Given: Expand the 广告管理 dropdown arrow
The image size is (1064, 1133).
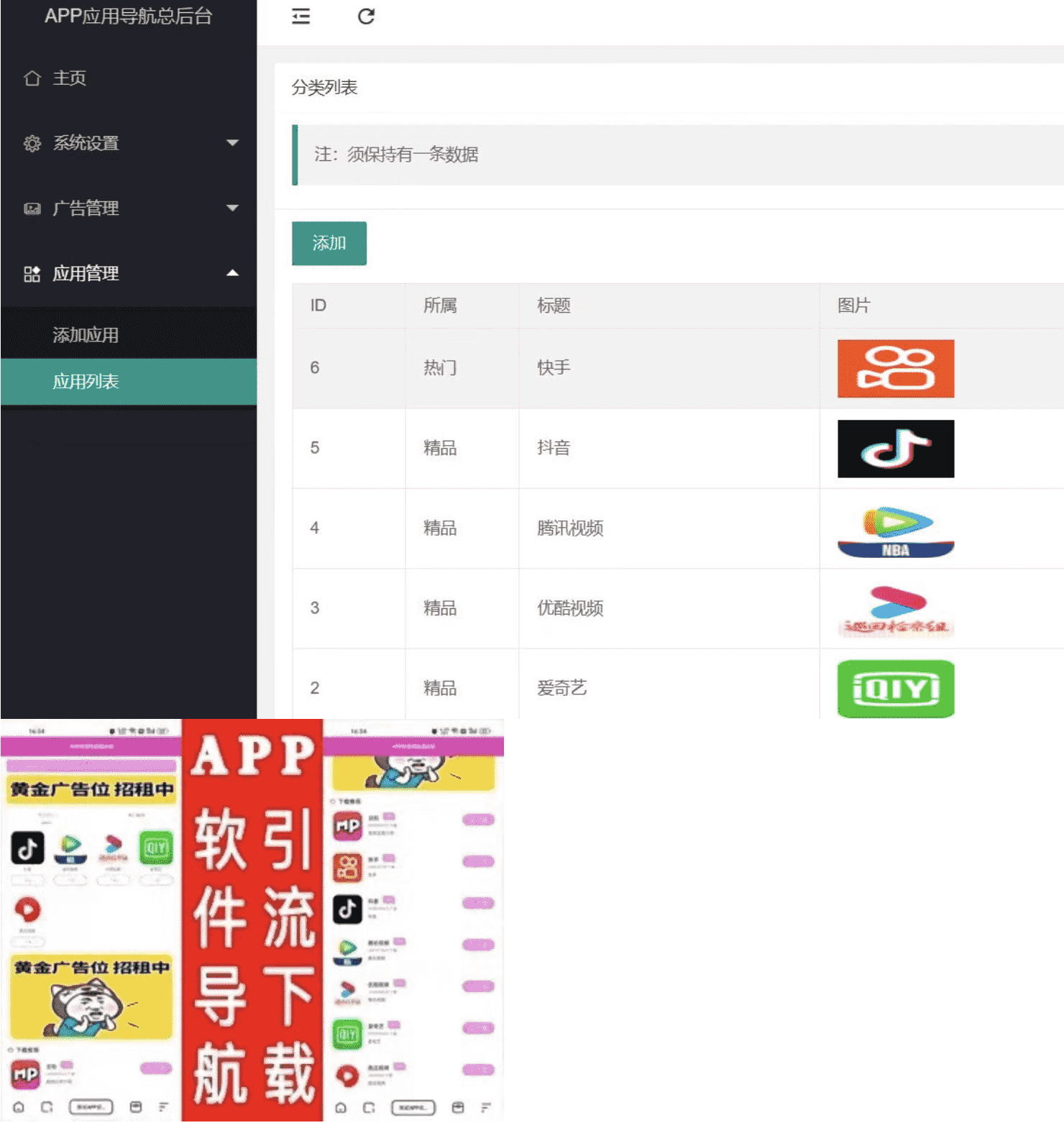Looking at the screenshot, I should coord(232,208).
